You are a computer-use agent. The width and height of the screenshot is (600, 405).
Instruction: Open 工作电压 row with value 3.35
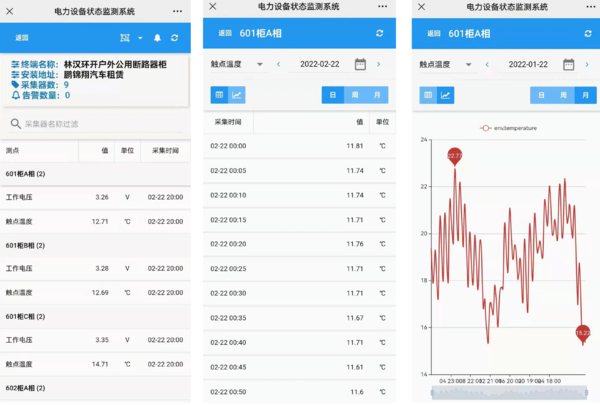point(95,340)
